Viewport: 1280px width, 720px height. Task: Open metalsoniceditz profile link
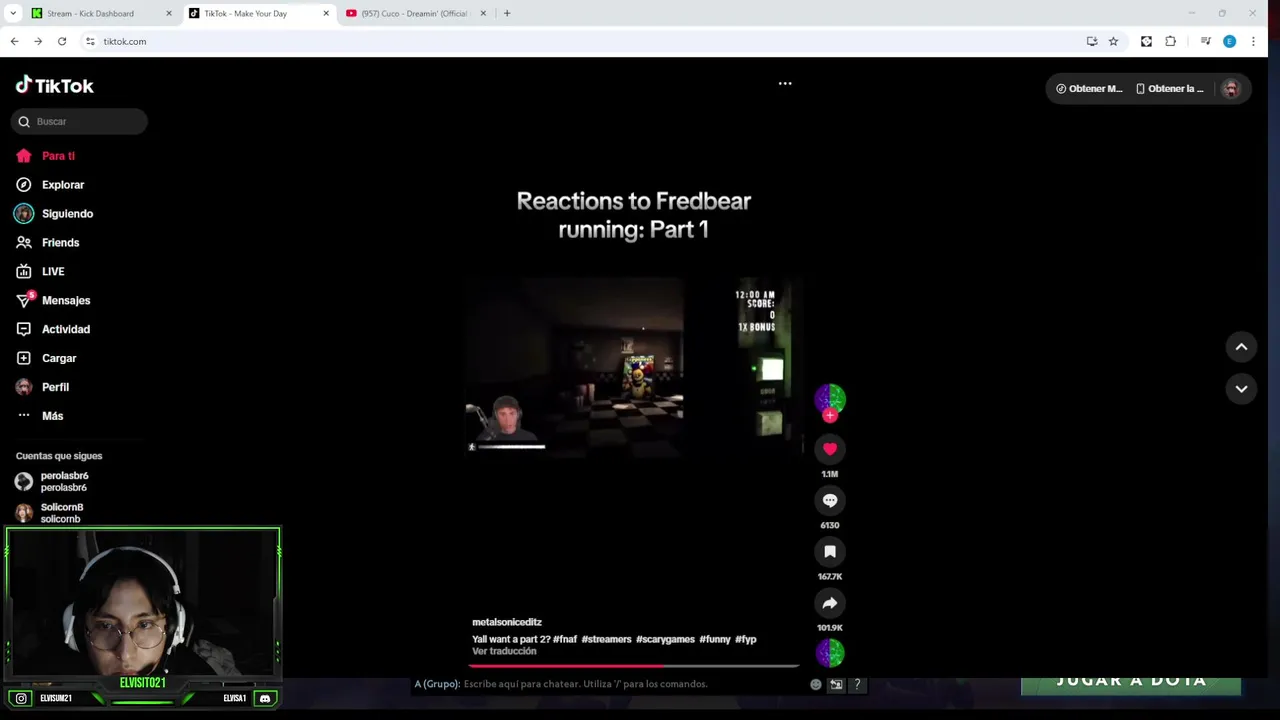pyautogui.click(x=507, y=622)
